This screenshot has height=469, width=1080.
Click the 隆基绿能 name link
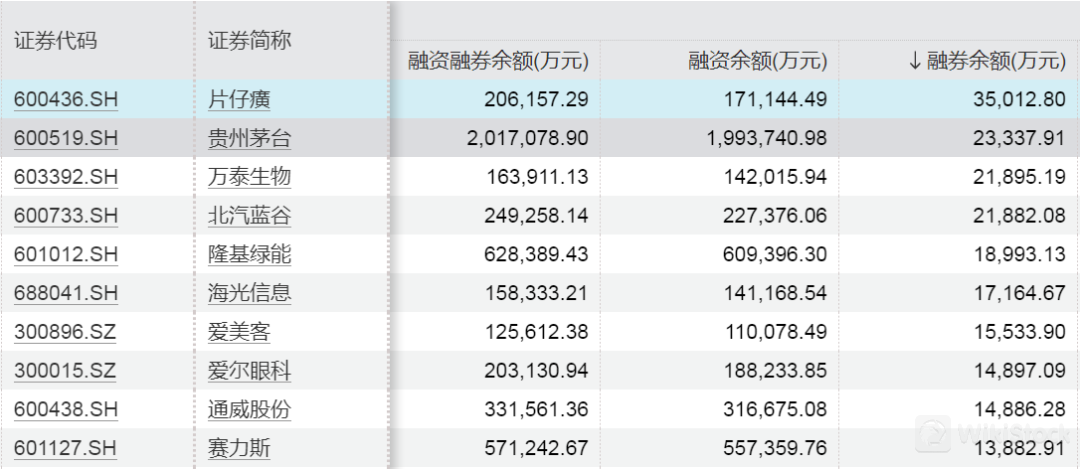[x=249, y=255]
